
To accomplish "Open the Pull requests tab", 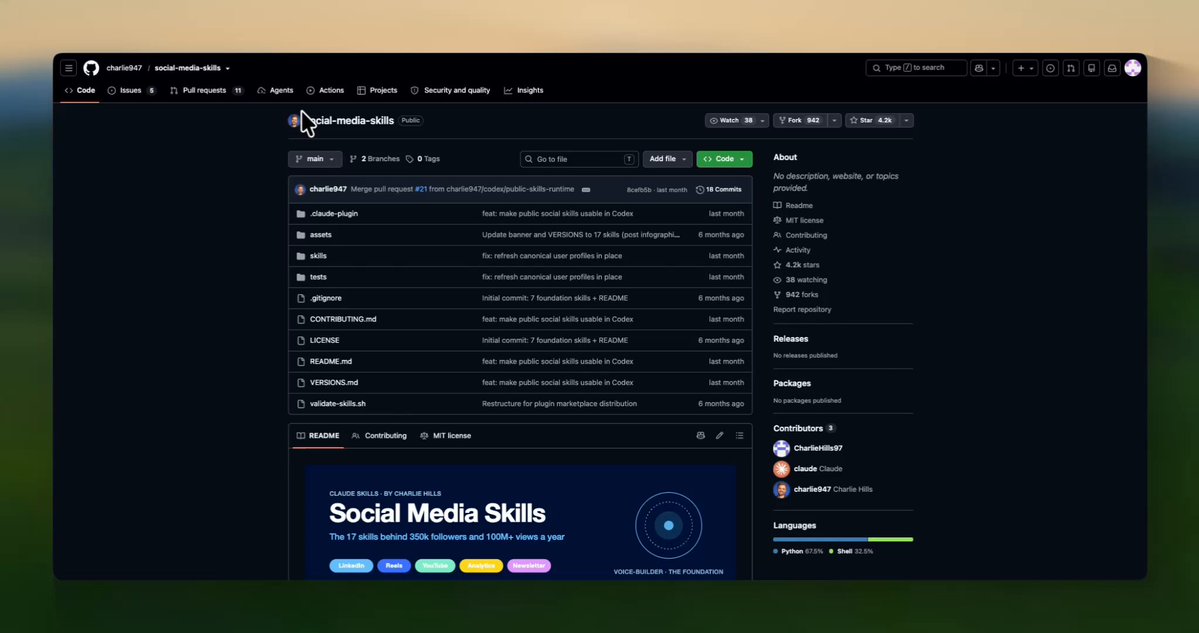I will point(206,90).
